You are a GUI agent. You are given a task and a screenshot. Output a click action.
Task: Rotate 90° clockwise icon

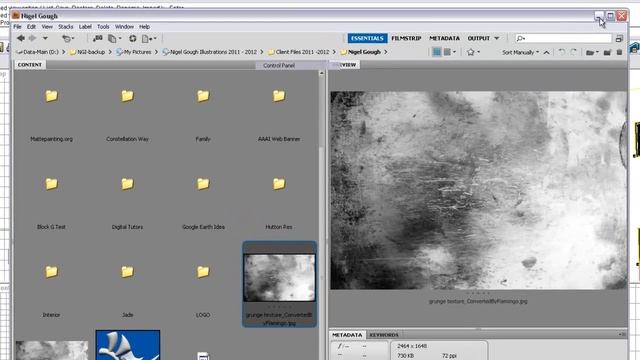[x=573, y=52]
